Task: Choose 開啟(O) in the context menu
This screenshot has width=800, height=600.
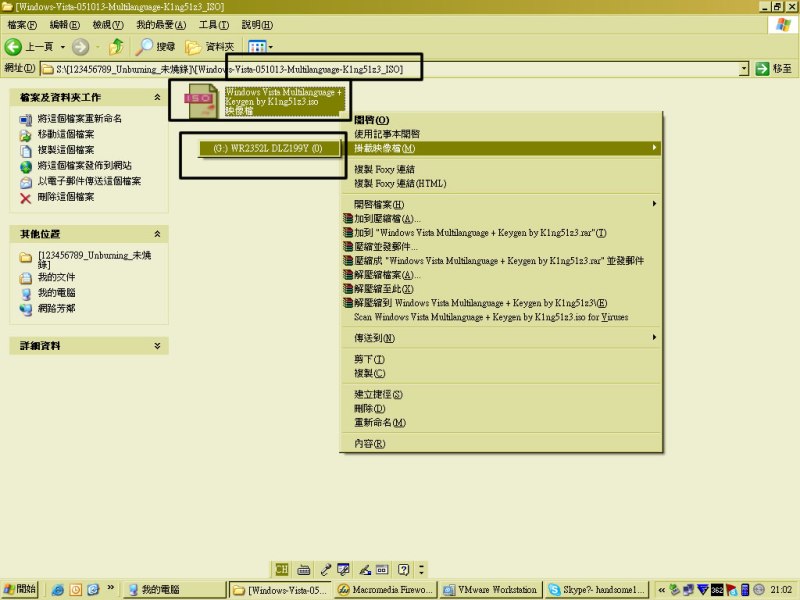Action: (371, 120)
